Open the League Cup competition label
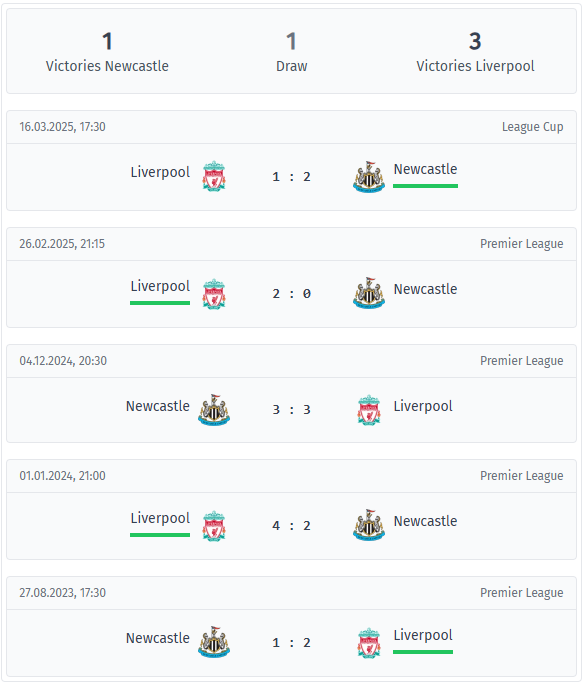 point(532,127)
